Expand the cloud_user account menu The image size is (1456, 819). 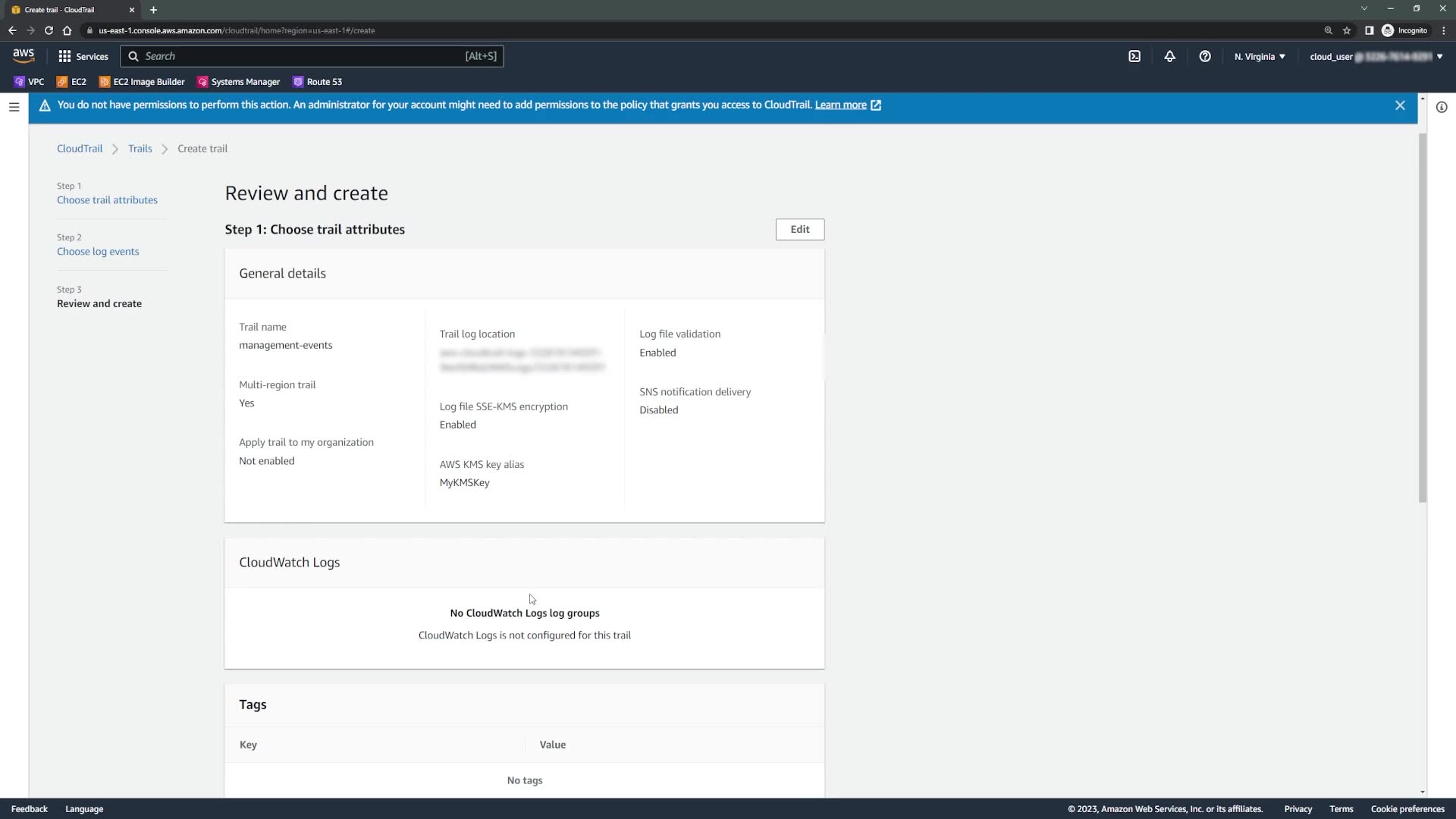pos(1376,56)
